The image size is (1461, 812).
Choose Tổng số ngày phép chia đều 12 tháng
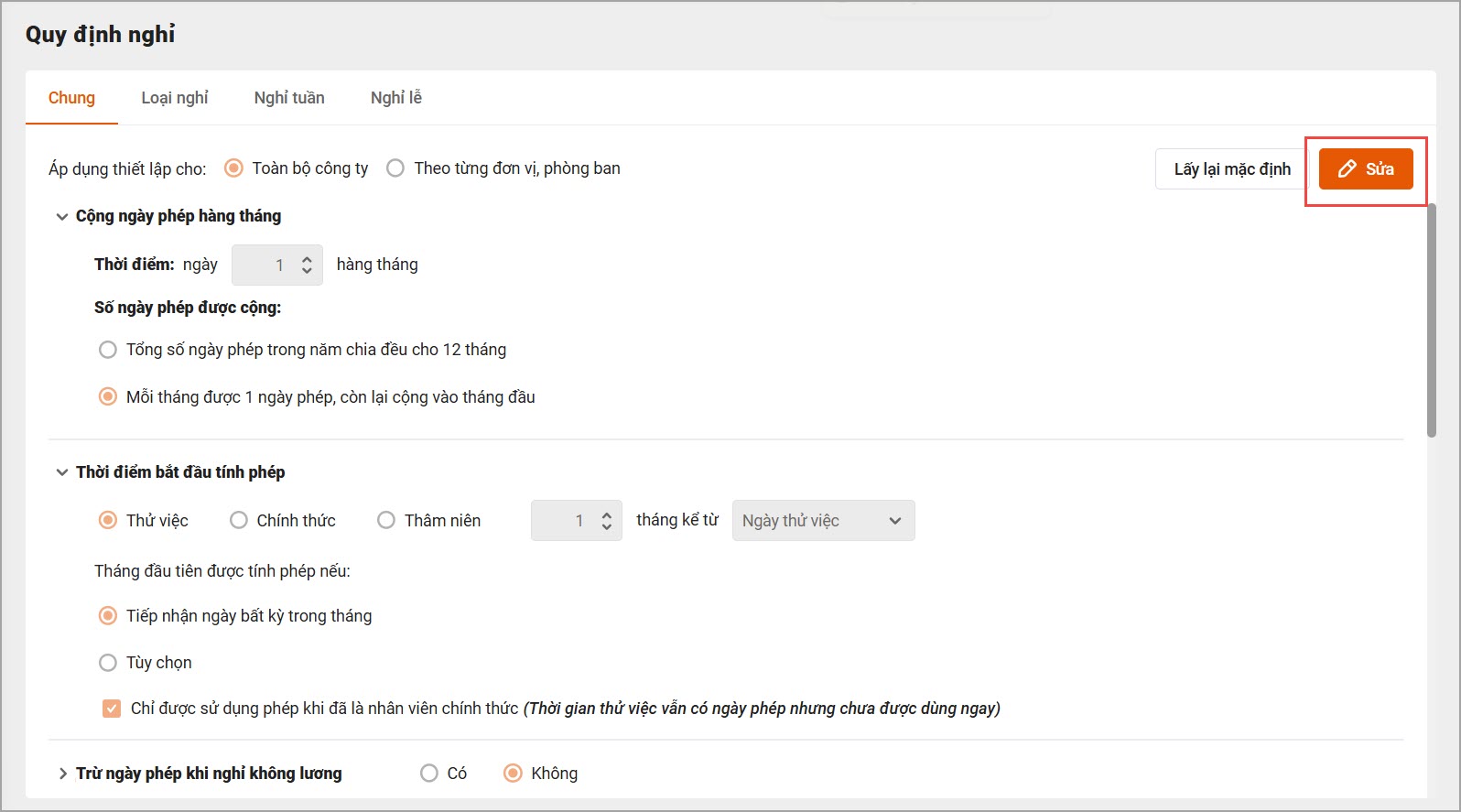click(108, 350)
